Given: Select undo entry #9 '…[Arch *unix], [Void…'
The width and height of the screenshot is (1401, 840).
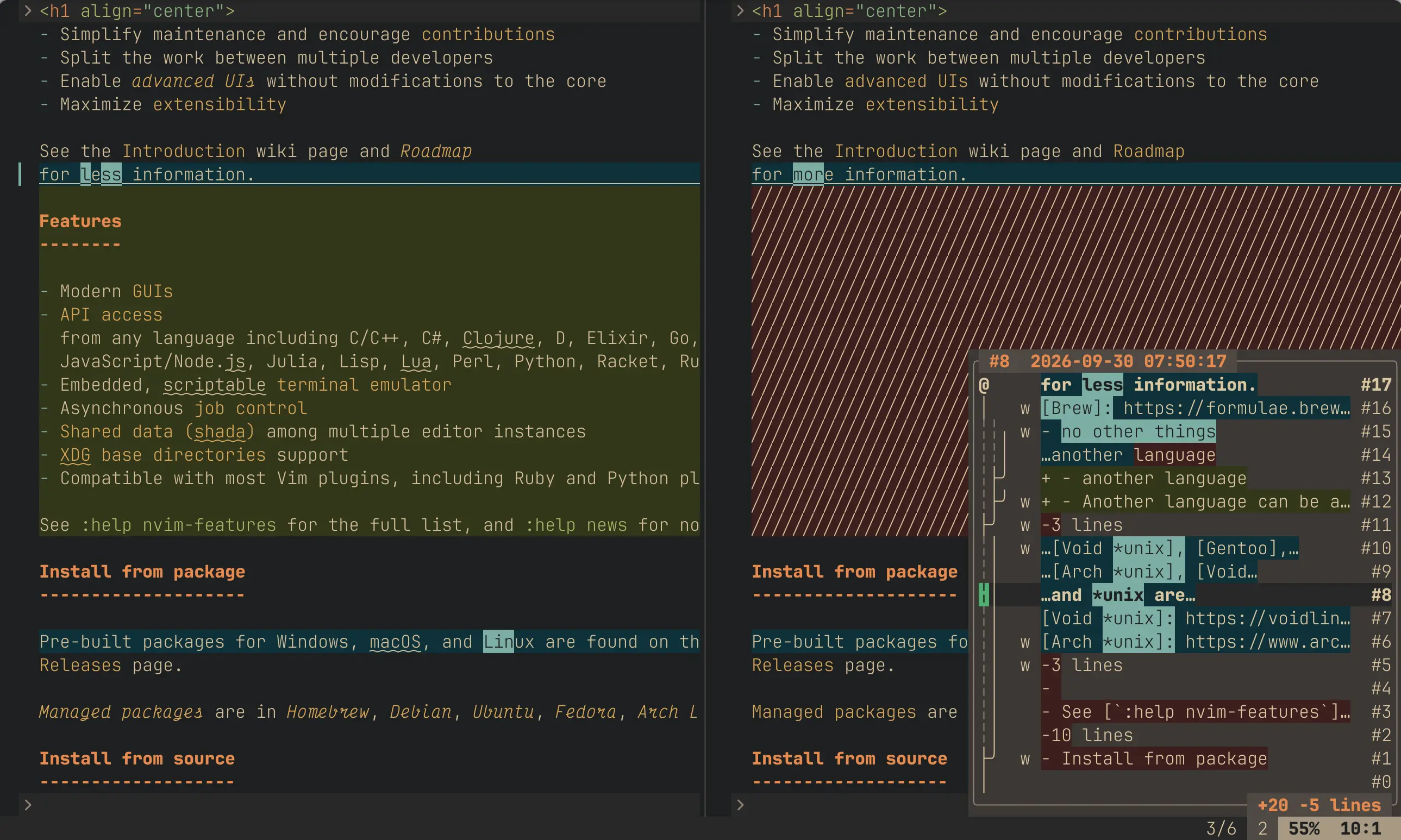Looking at the screenshot, I should (x=1184, y=572).
